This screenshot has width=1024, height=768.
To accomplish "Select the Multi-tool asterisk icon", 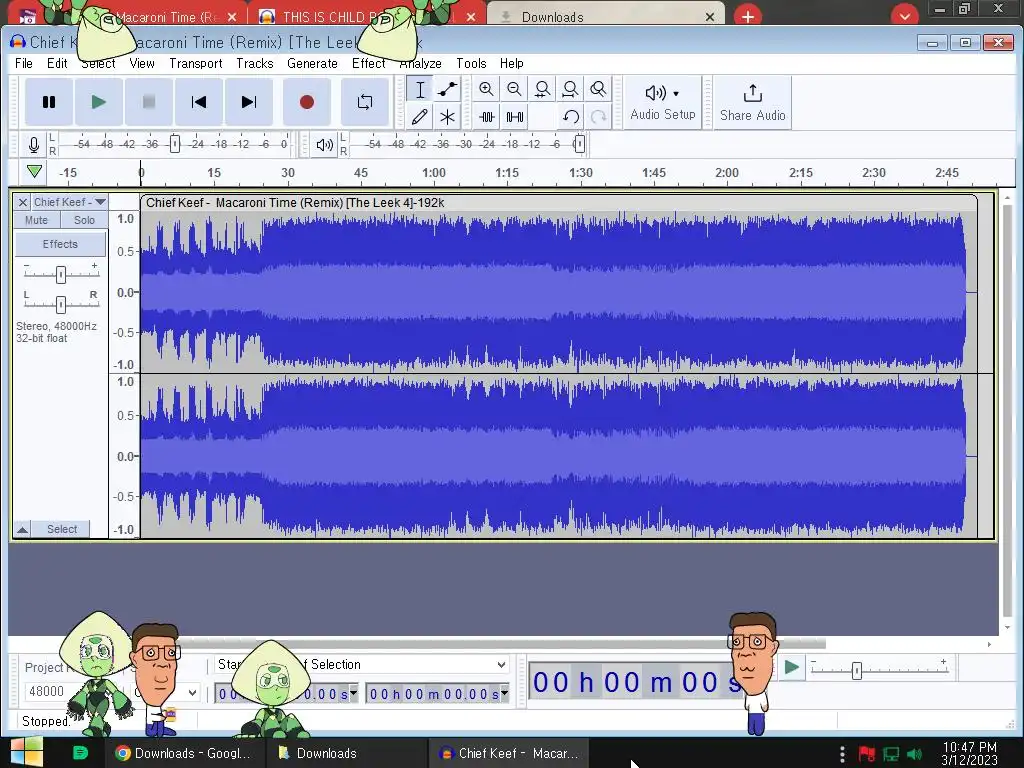I will point(447,117).
